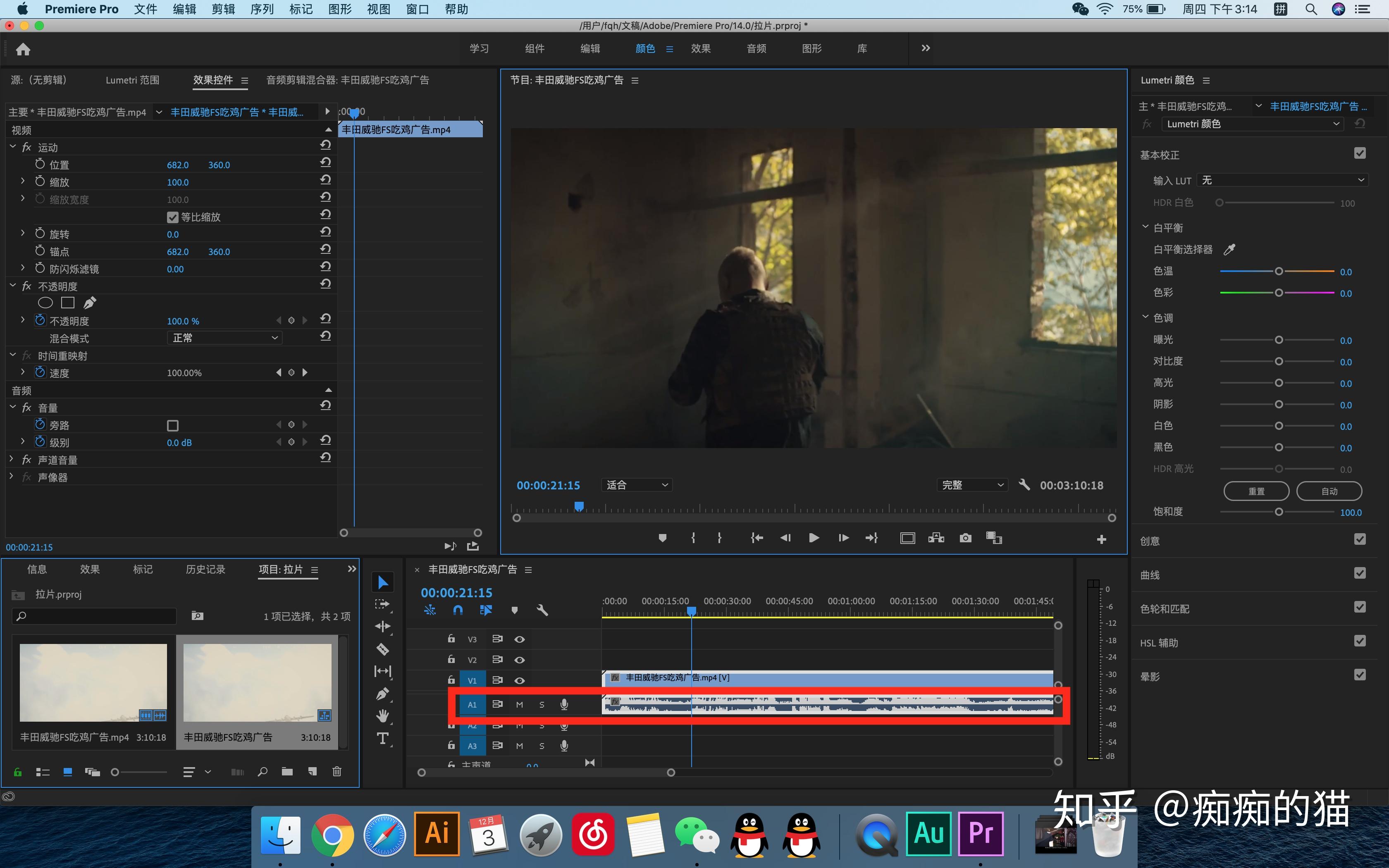Step forward one frame

843,538
